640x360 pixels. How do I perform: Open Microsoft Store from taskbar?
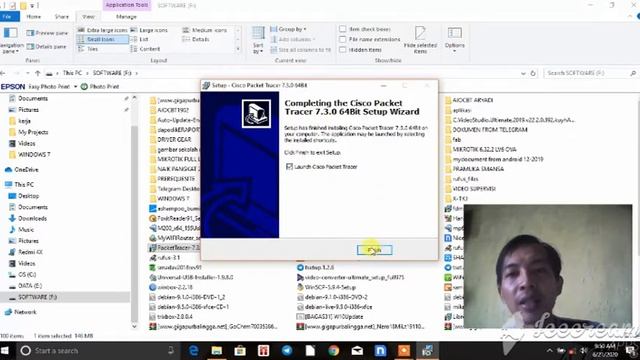240,350
